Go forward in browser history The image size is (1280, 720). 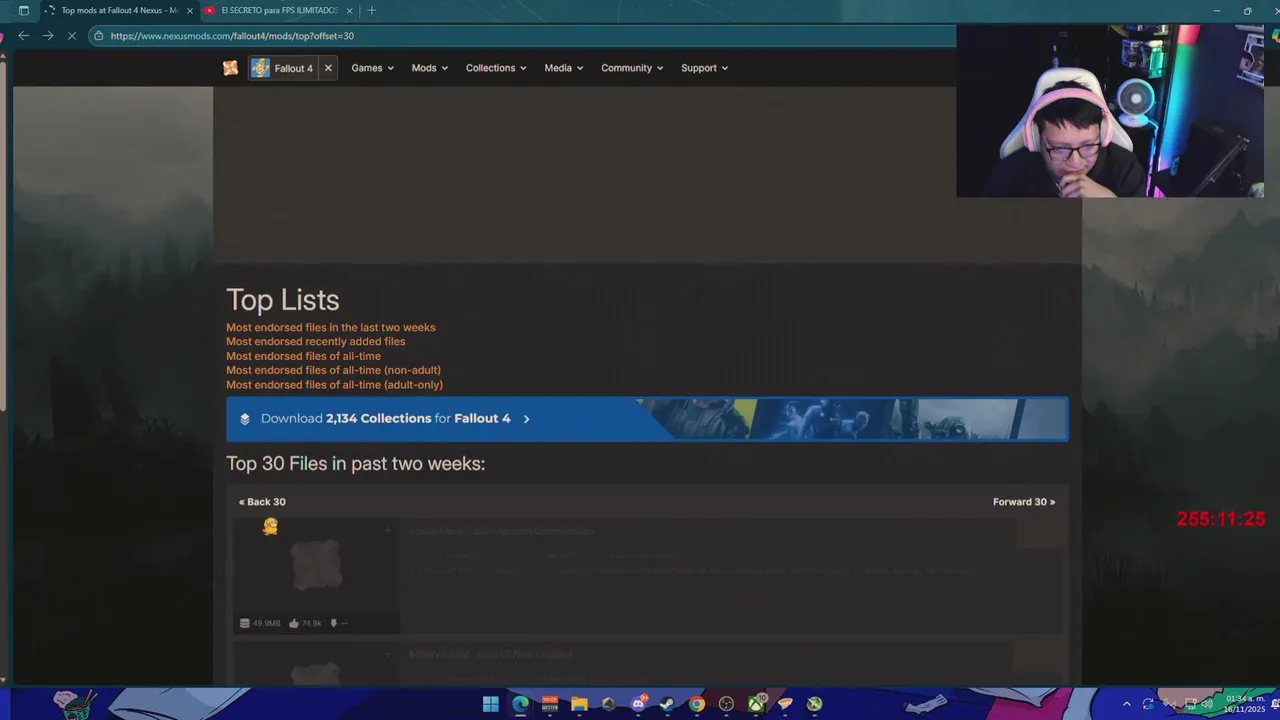tap(47, 36)
